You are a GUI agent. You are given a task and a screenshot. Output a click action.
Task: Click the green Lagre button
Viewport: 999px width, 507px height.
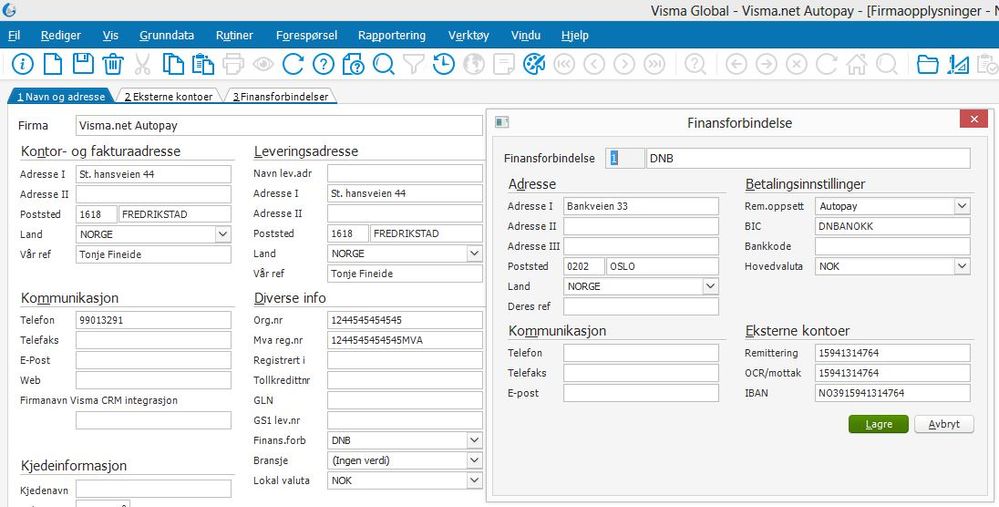coord(879,424)
